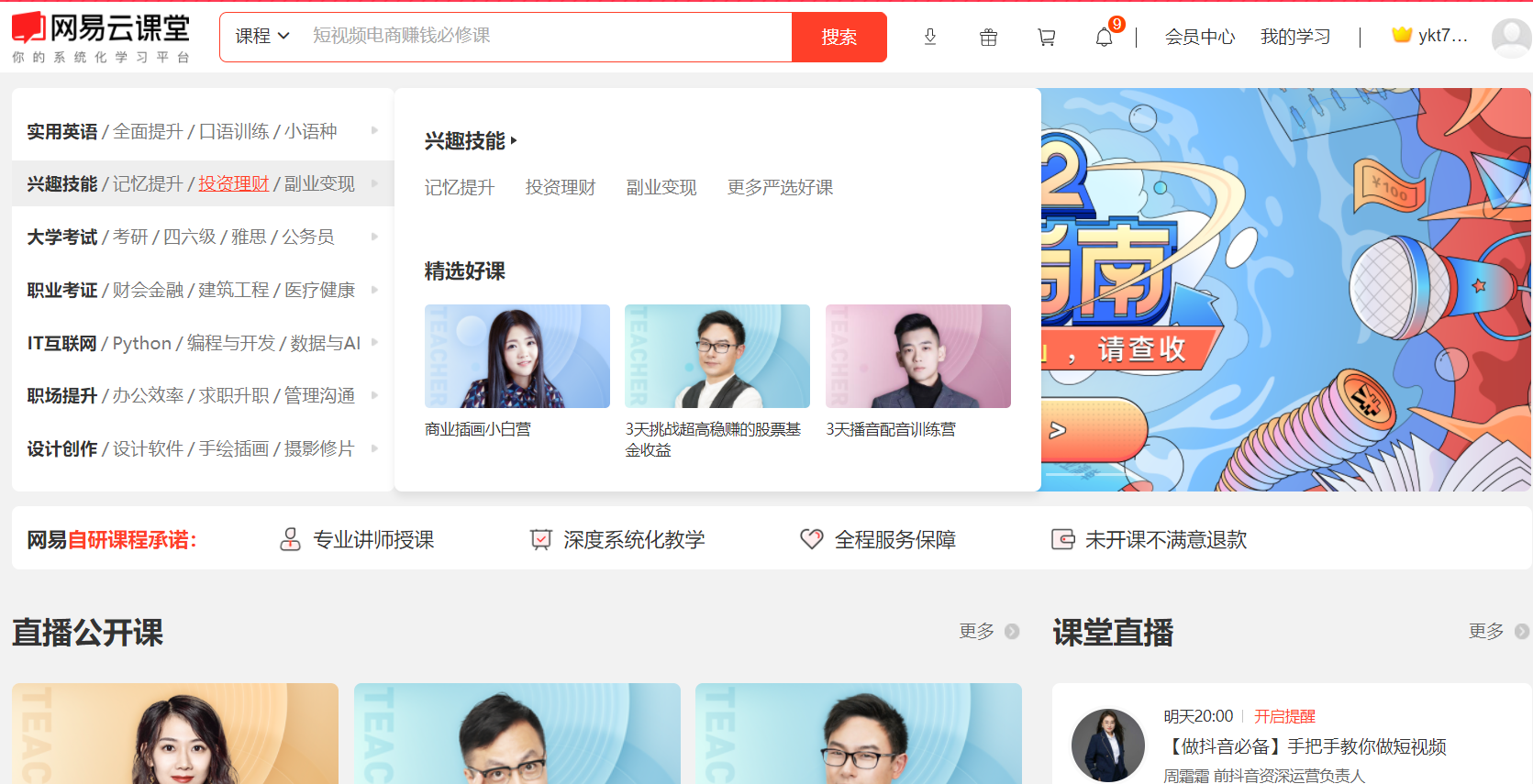This screenshot has width=1533, height=784.
Task: Click the NetEase Cloud Classroom logo
Action: click(x=101, y=37)
